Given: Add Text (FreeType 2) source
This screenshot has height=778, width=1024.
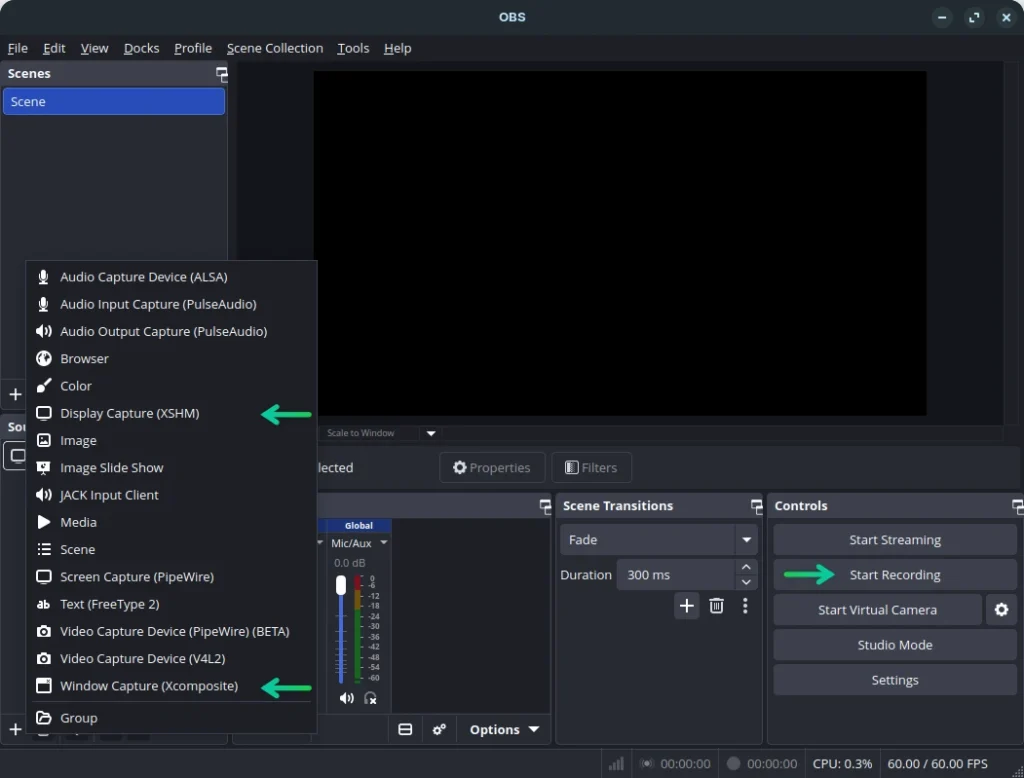Looking at the screenshot, I should pos(171,604).
